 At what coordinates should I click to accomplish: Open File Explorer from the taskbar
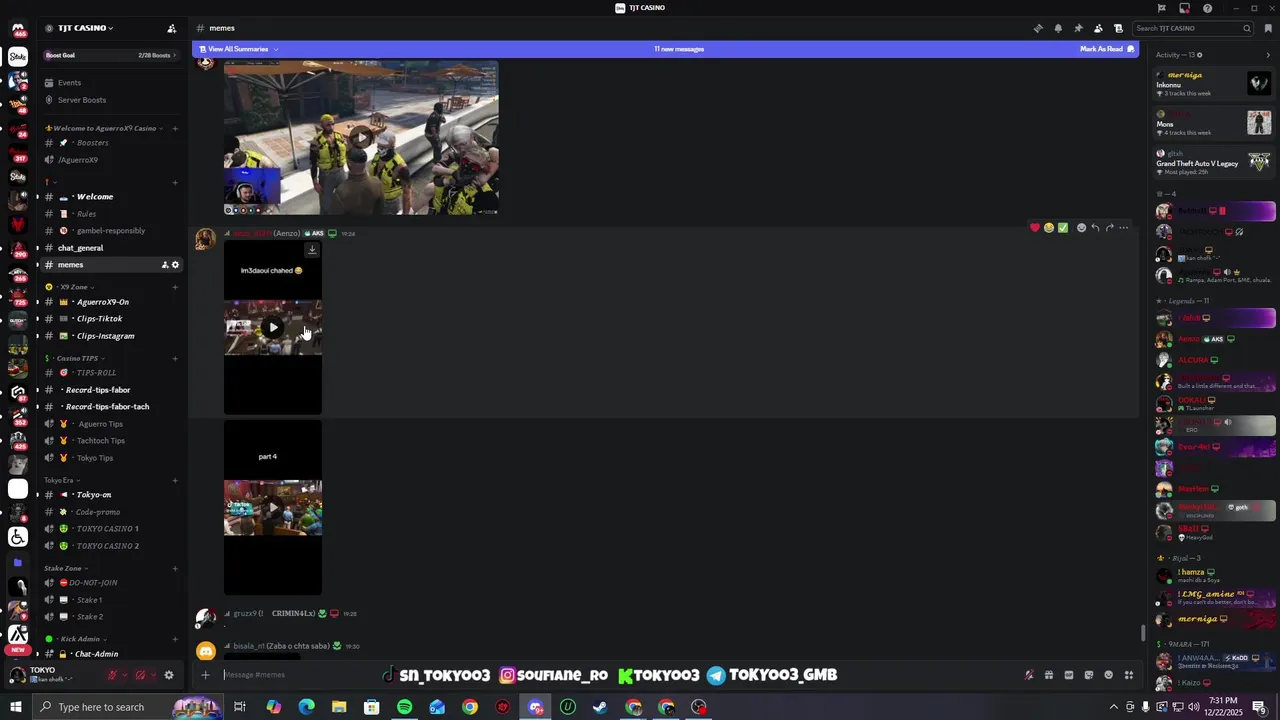click(339, 707)
